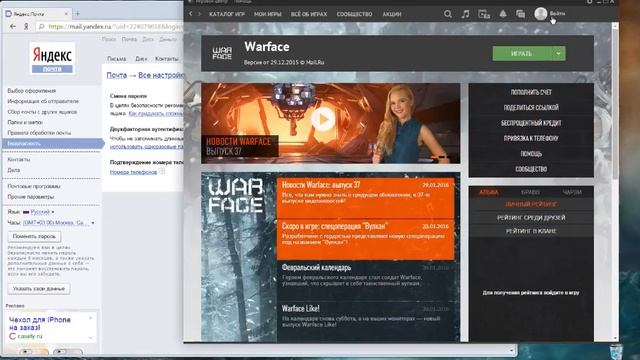Viewport: 640px width, 360px height.
Task: Click the user avatar icon
Action: click(x=541, y=14)
